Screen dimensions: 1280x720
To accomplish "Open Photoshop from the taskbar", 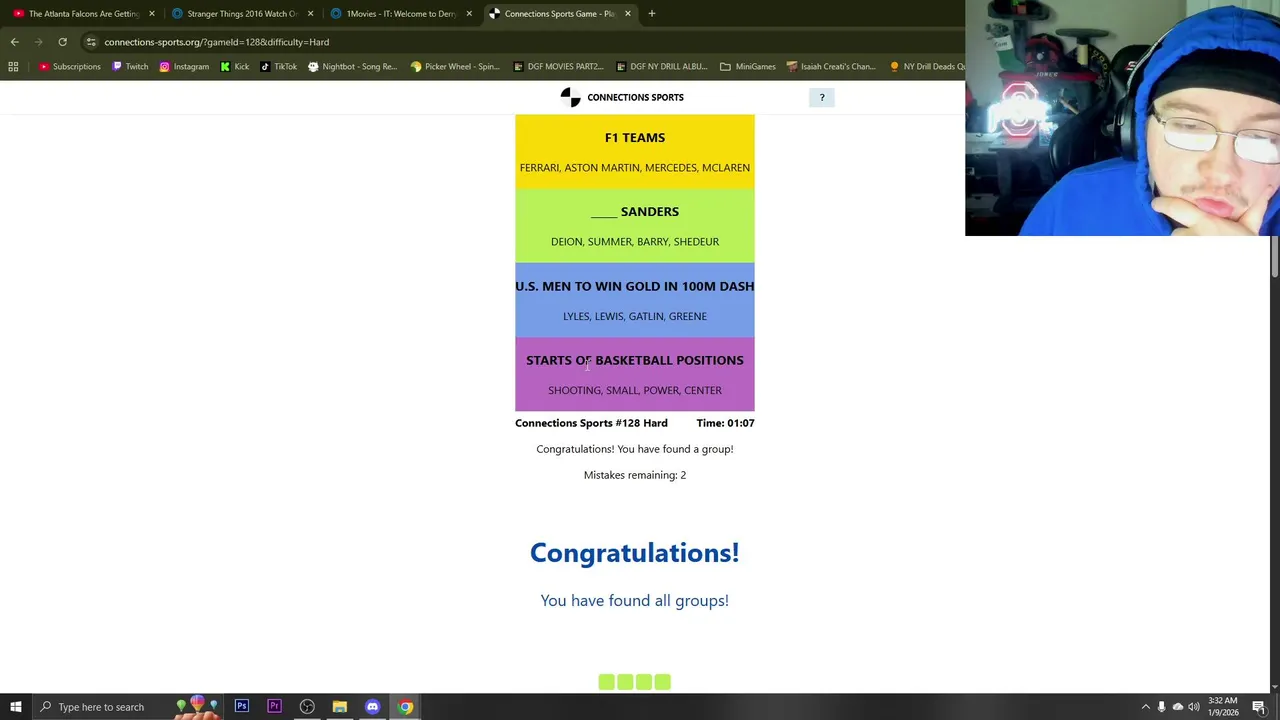I will pyautogui.click(x=242, y=707).
